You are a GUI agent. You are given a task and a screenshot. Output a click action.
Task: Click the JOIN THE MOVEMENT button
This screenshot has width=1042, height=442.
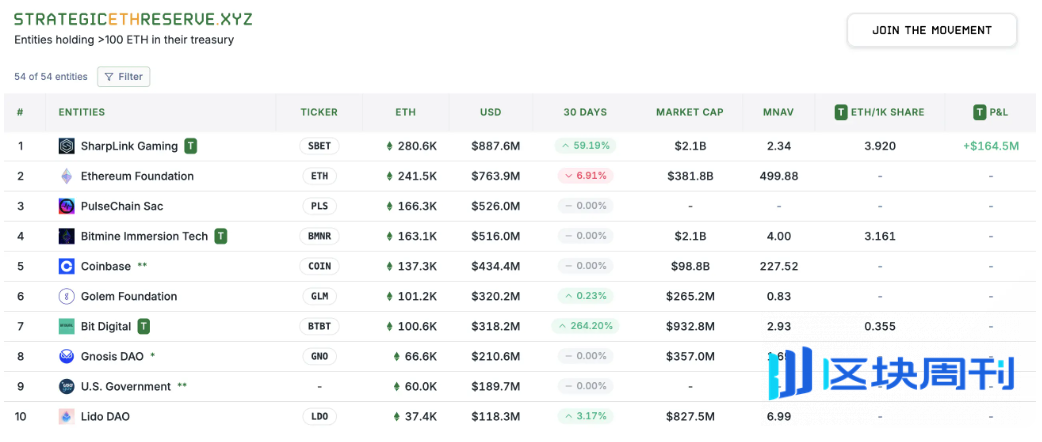[932, 30]
